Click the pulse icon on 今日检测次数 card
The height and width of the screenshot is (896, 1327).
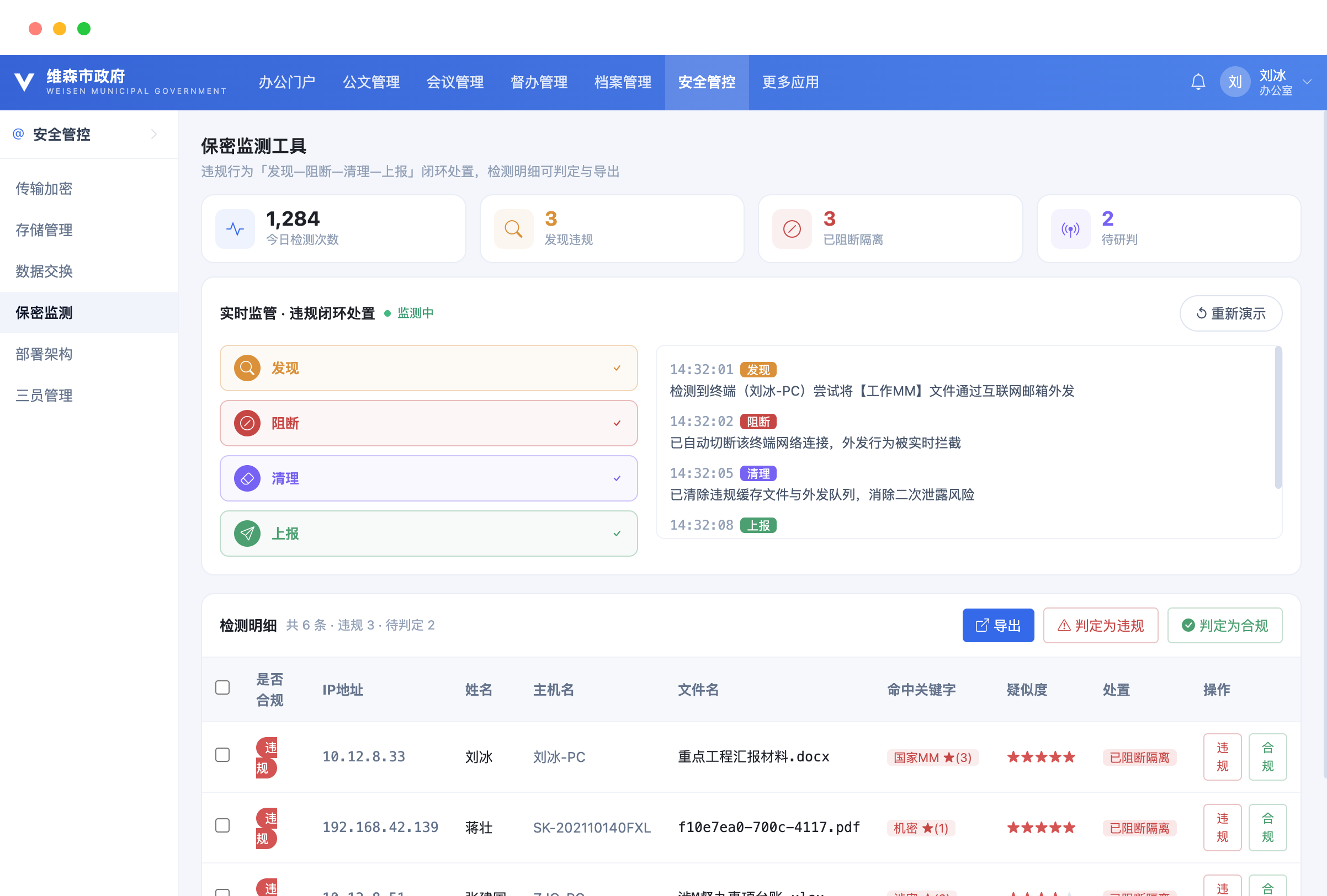click(235, 229)
